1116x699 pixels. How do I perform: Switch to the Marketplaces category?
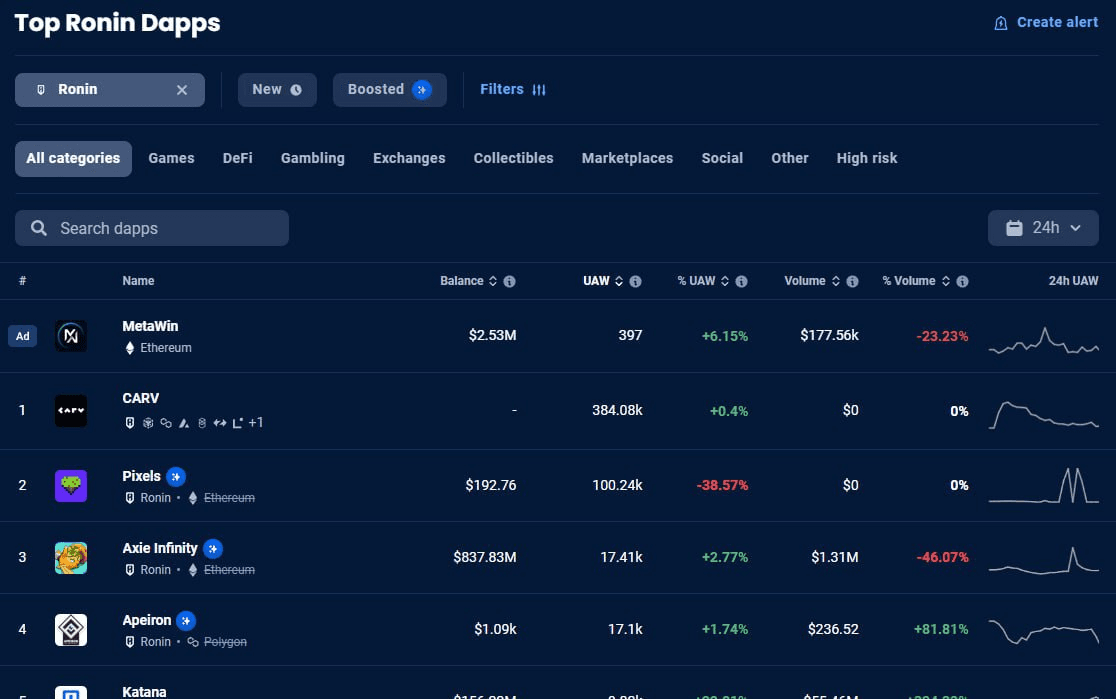pos(627,158)
